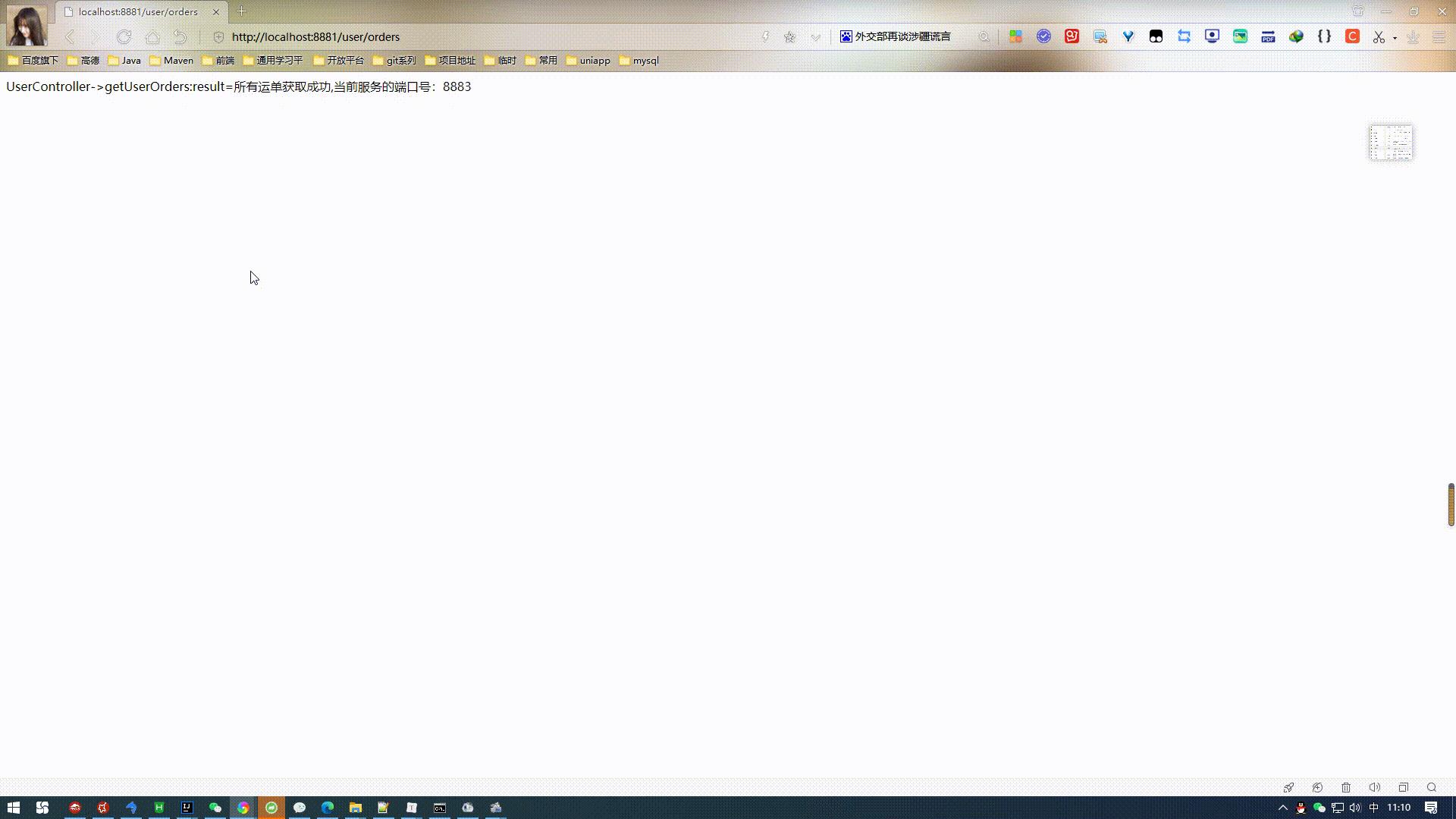Open the 项目地址 bookmark folder
The height and width of the screenshot is (819, 1456).
(x=450, y=61)
